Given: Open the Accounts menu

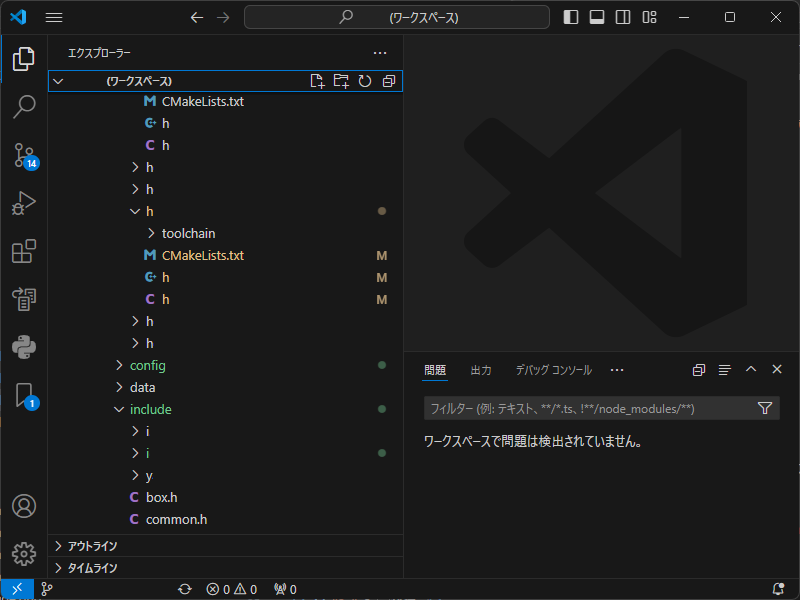Looking at the screenshot, I should click(23, 506).
